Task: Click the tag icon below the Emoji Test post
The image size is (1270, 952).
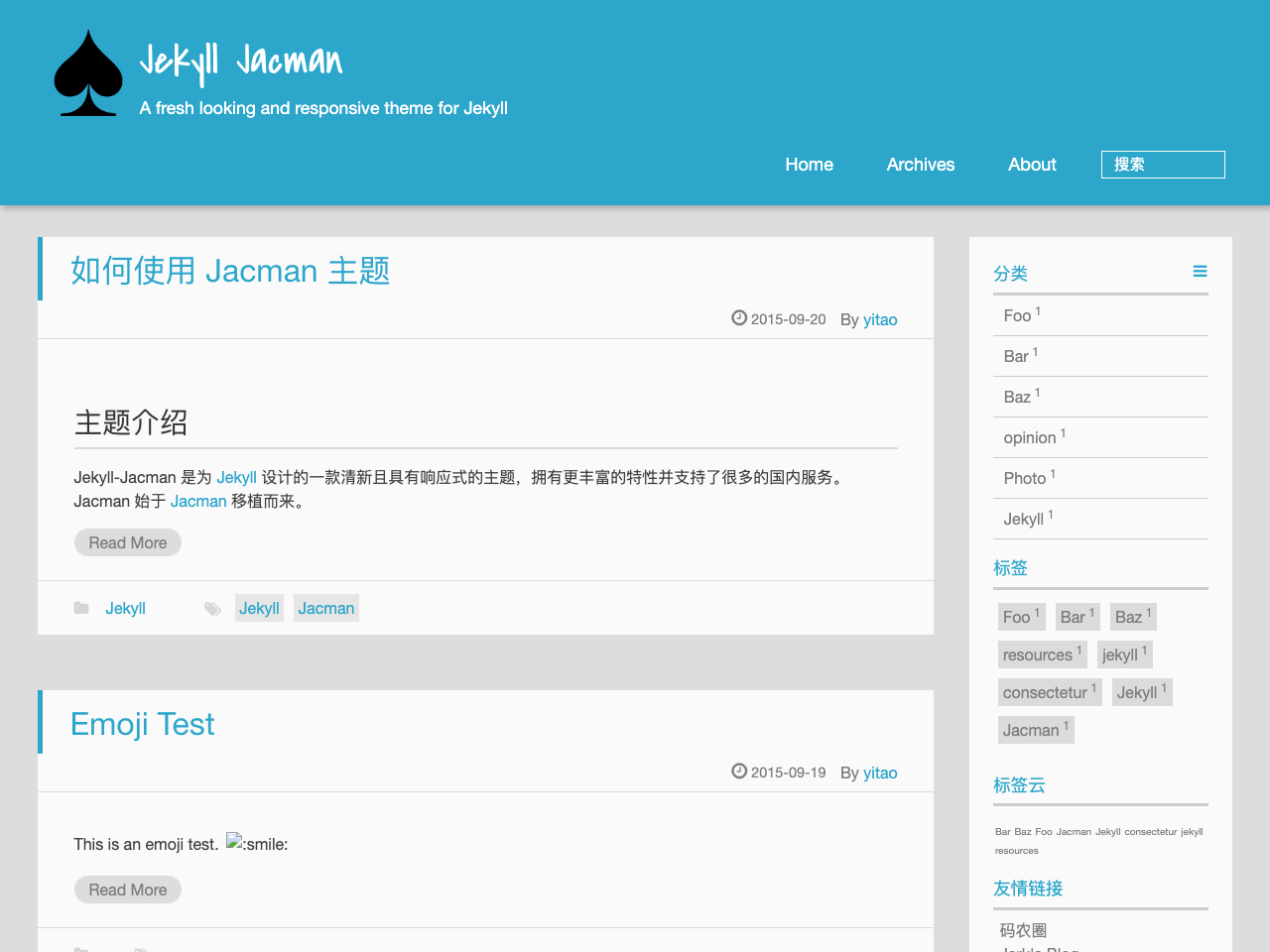Action: pos(142,948)
